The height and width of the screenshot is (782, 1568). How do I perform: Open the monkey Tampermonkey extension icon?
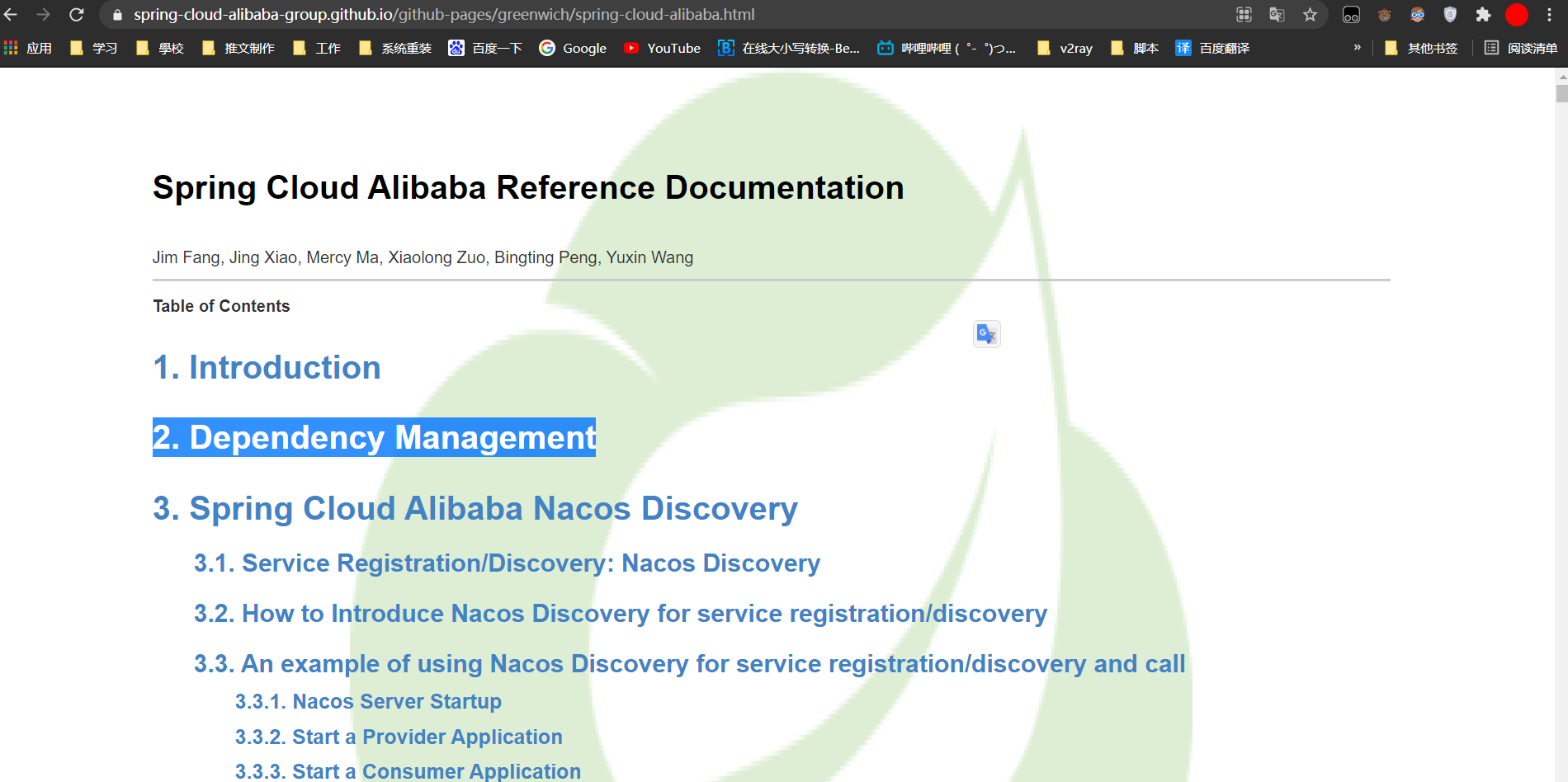pos(1384,15)
